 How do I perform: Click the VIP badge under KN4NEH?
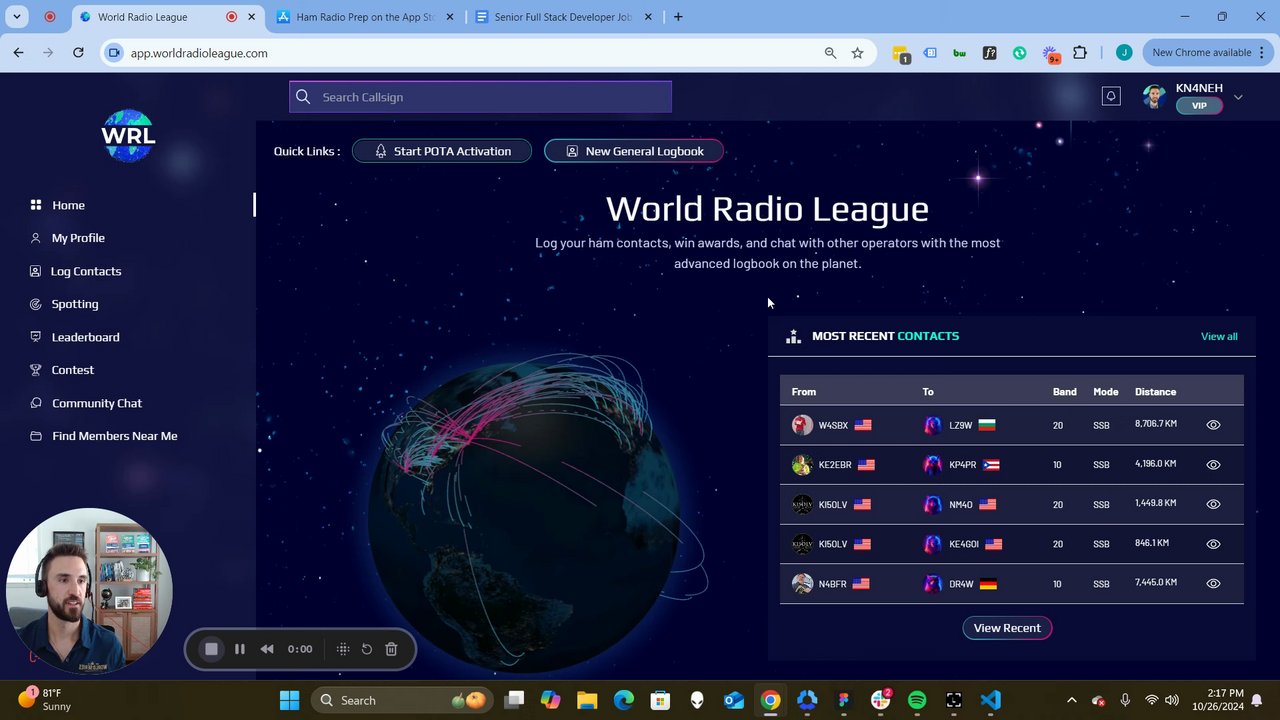(1199, 106)
